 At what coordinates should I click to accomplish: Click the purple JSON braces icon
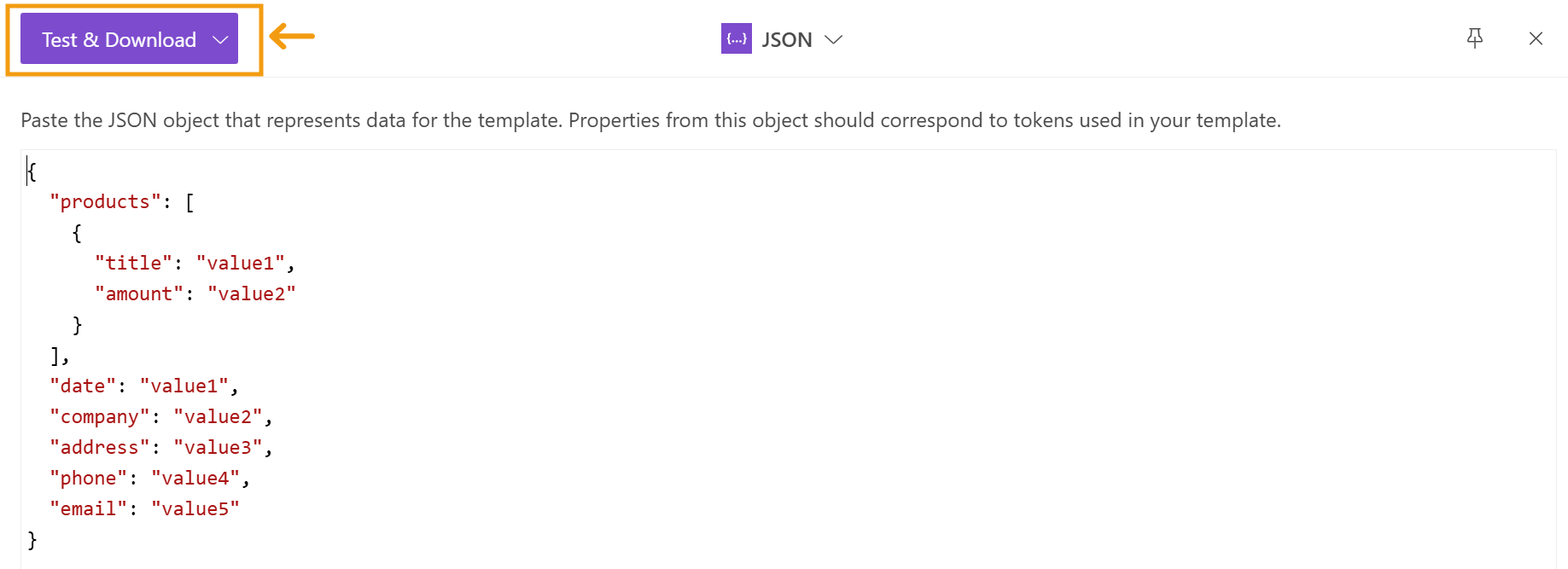(x=736, y=38)
